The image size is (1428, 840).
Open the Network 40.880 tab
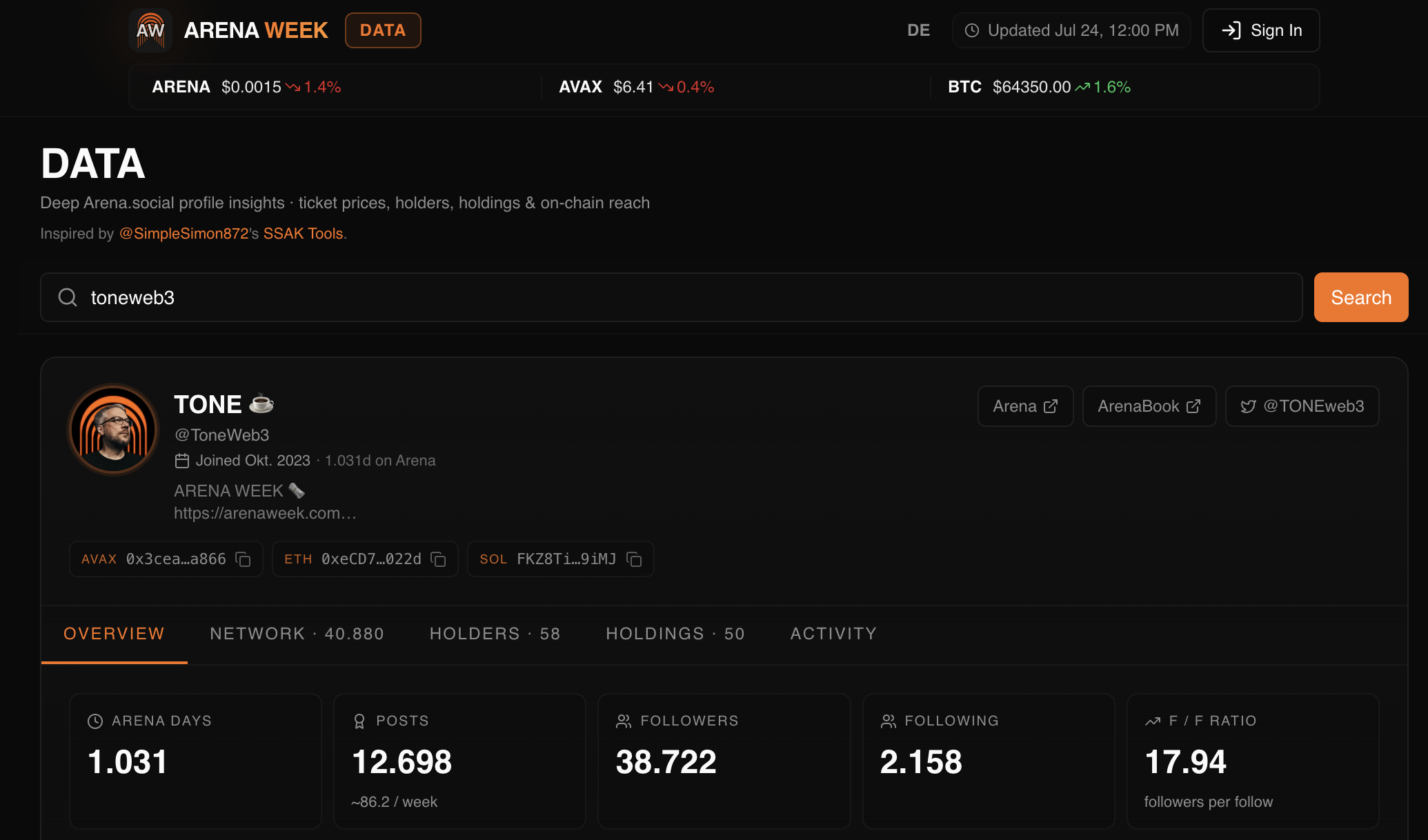297,634
